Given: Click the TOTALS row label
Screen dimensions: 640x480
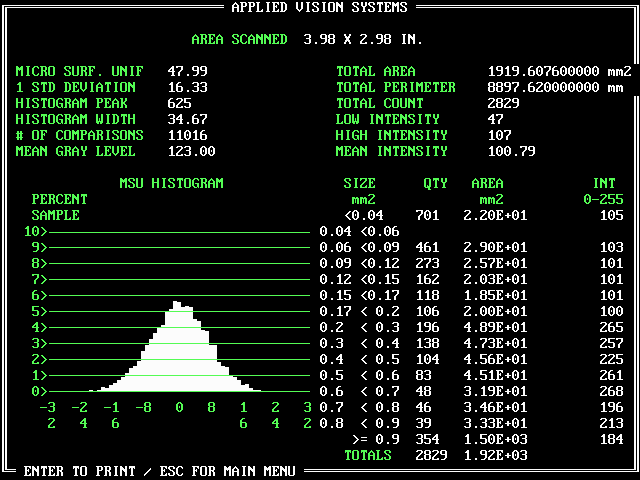Looking at the screenshot, I should [368, 455].
